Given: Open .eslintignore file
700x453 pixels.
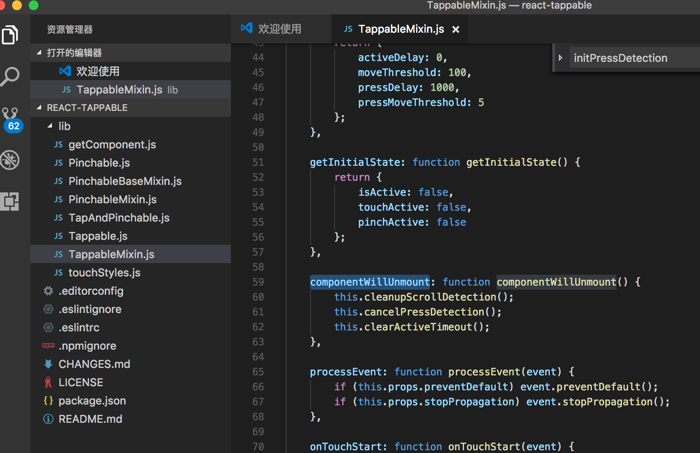Looking at the screenshot, I should coord(130,309).
